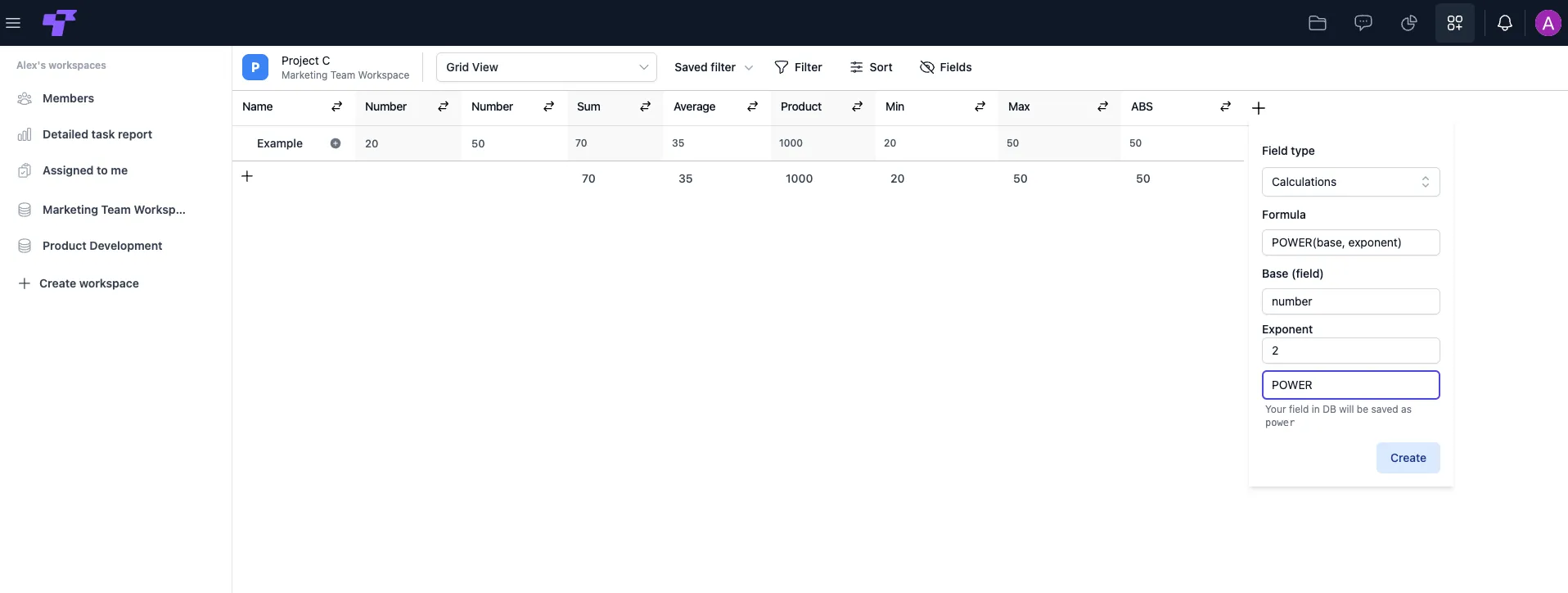
Task: Open the Field type Calculations dropdown
Action: pyautogui.click(x=1351, y=182)
